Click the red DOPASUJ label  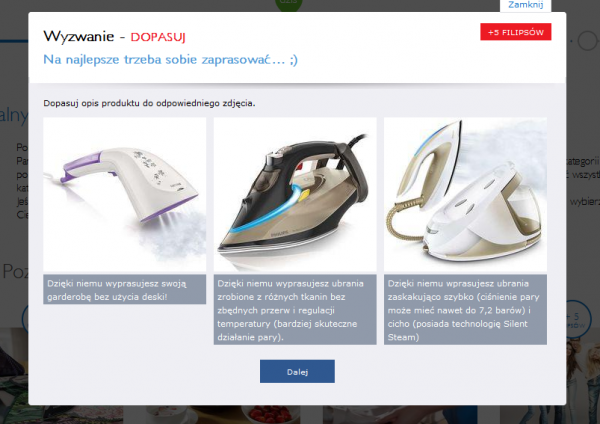[x=158, y=37]
